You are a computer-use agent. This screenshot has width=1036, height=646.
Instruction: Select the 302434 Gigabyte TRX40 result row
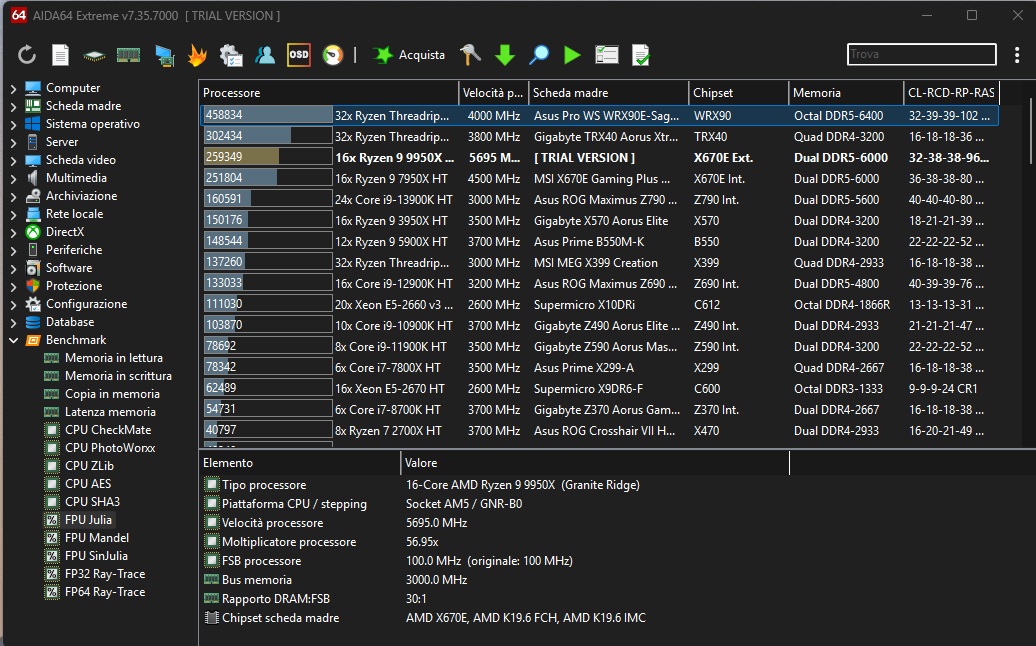599,137
